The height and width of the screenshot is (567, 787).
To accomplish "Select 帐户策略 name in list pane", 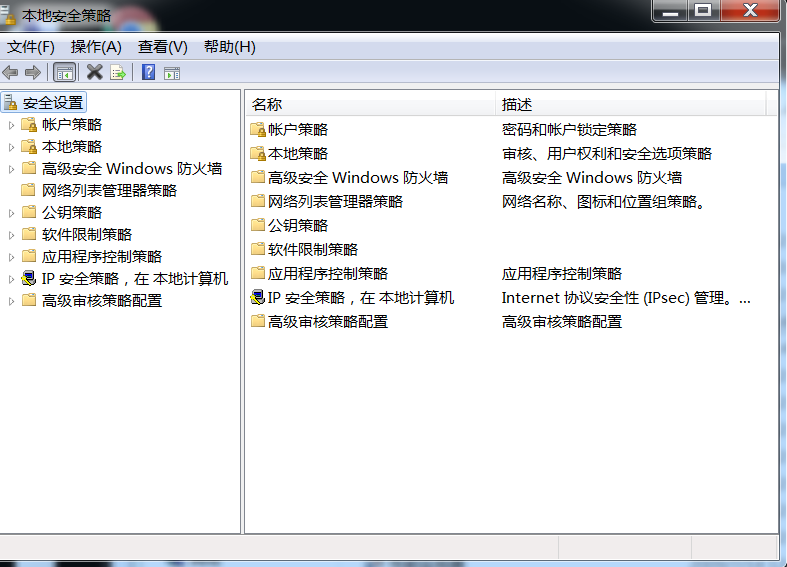I will 298,129.
